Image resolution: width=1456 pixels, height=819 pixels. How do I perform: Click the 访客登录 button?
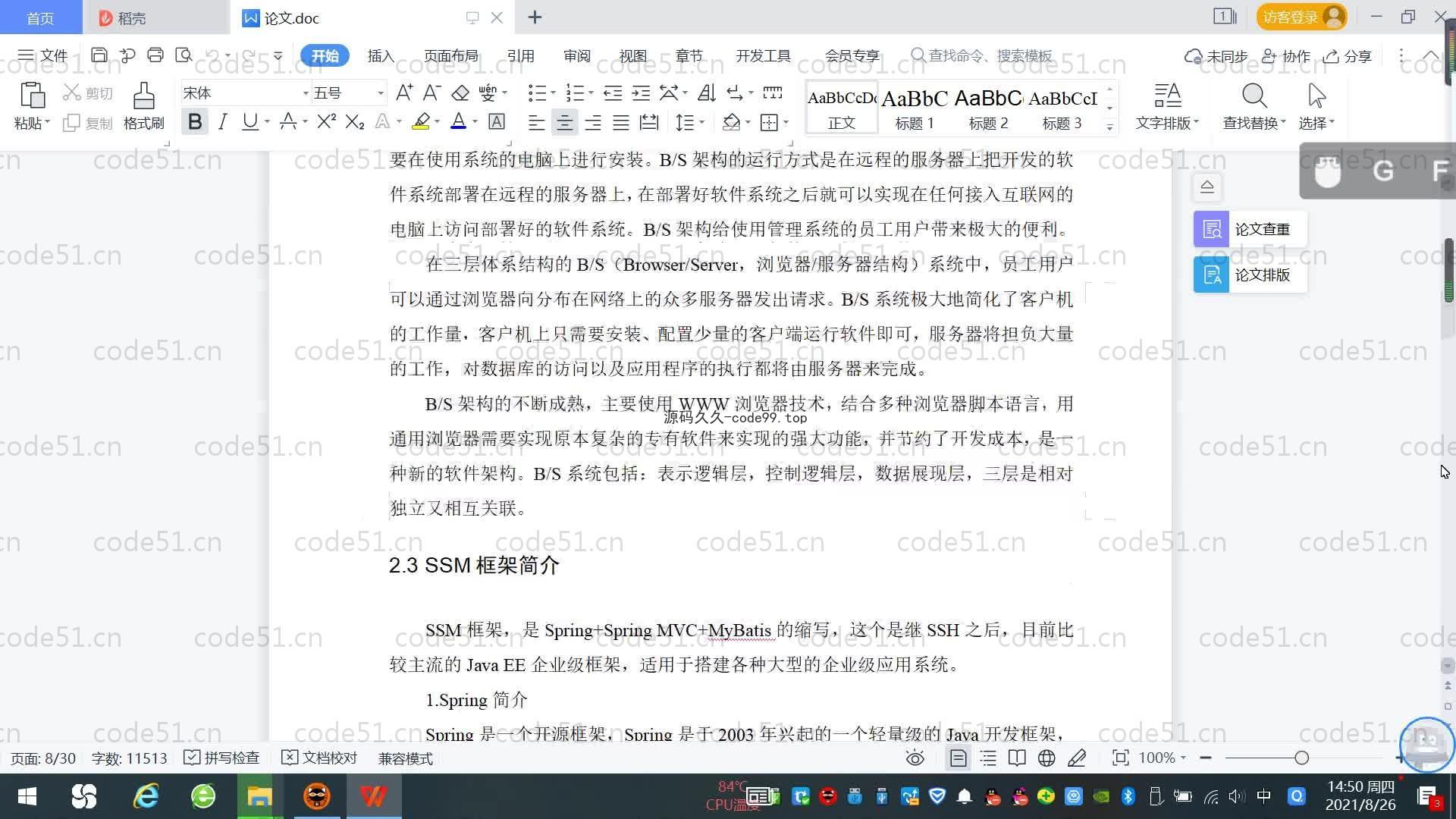click(x=1301, y=17)
